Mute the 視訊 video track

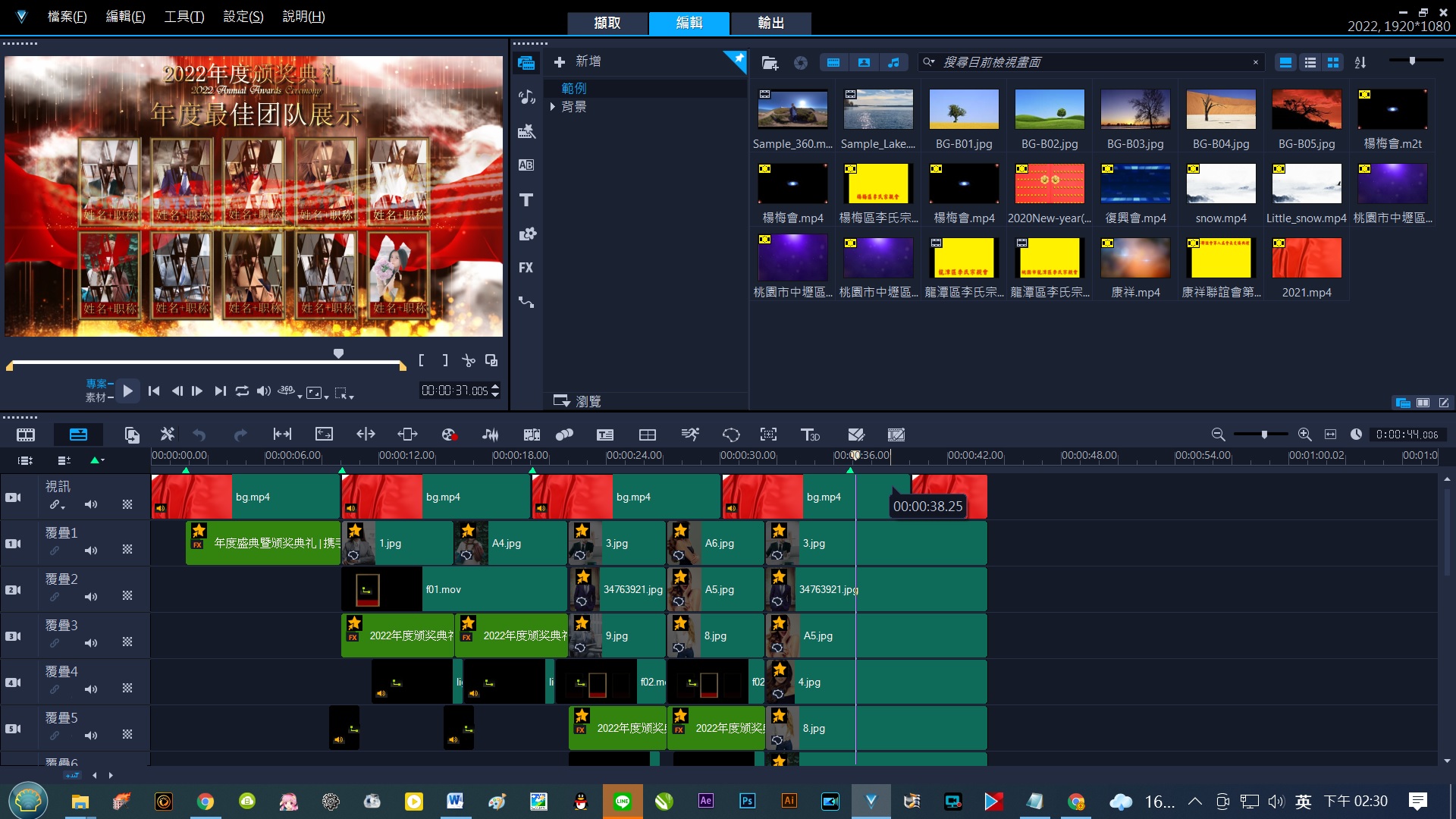[x=91, y=504]
